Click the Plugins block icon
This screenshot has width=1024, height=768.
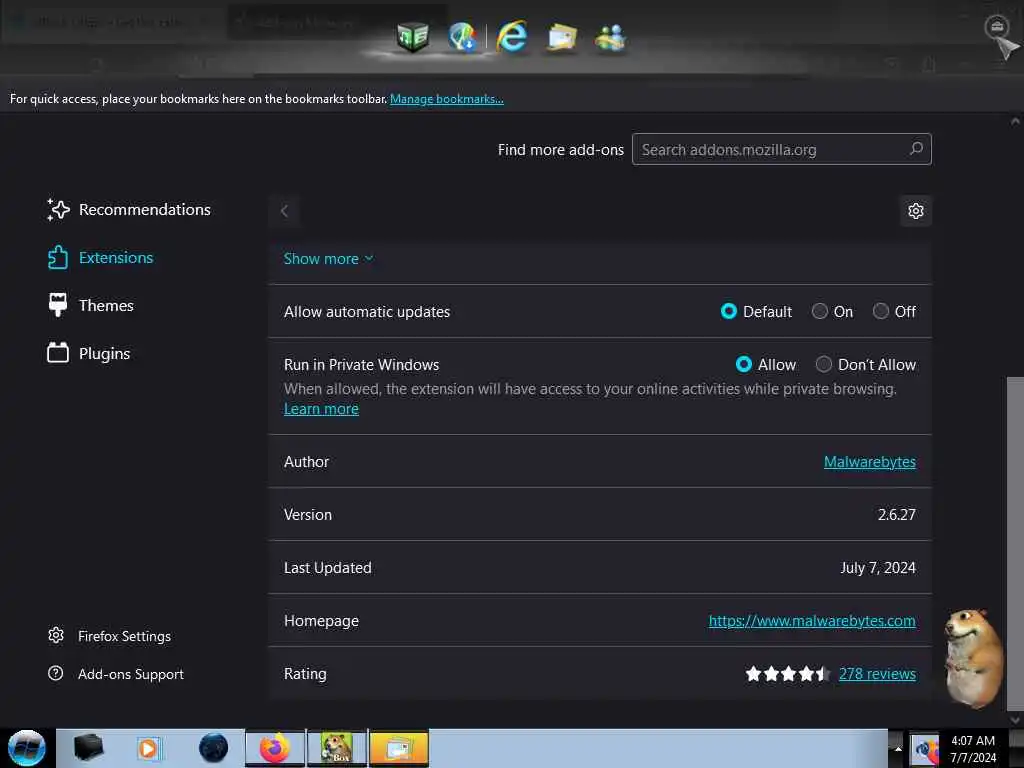click(x=57, y=353)
